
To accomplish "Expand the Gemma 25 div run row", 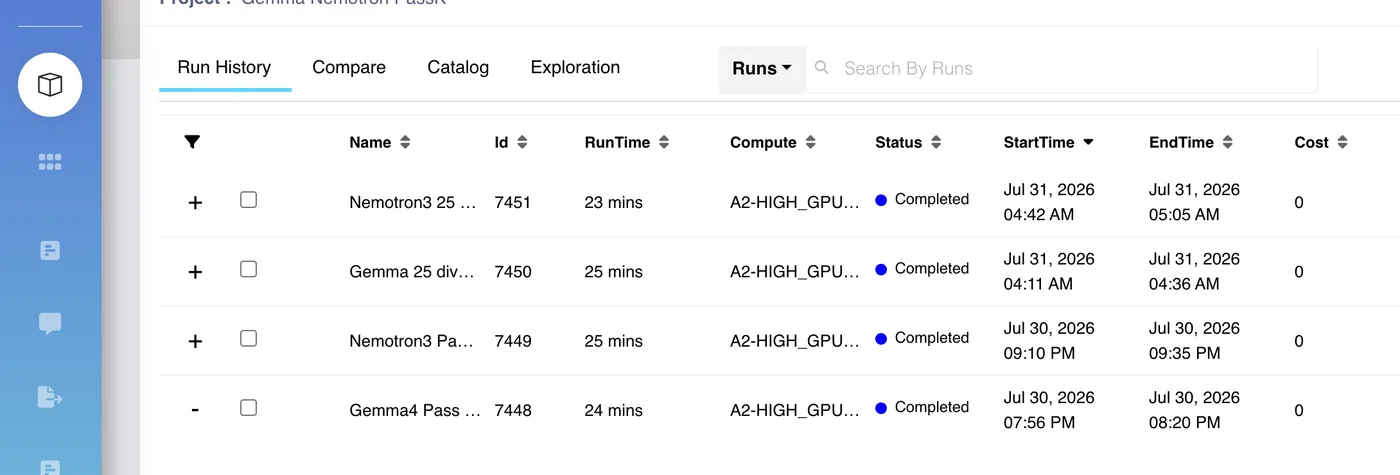I will point(195,272).
